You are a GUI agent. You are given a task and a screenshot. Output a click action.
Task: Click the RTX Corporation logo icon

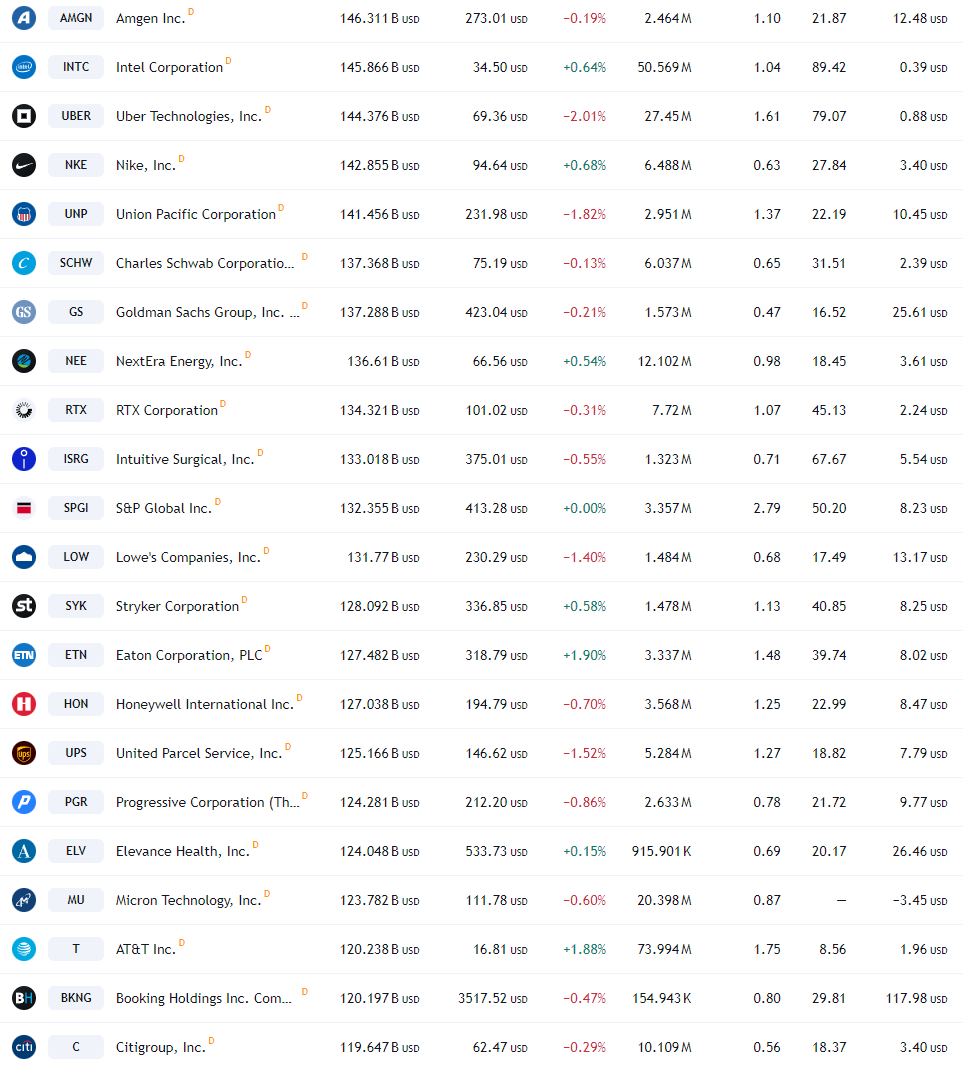pos(24,410)
